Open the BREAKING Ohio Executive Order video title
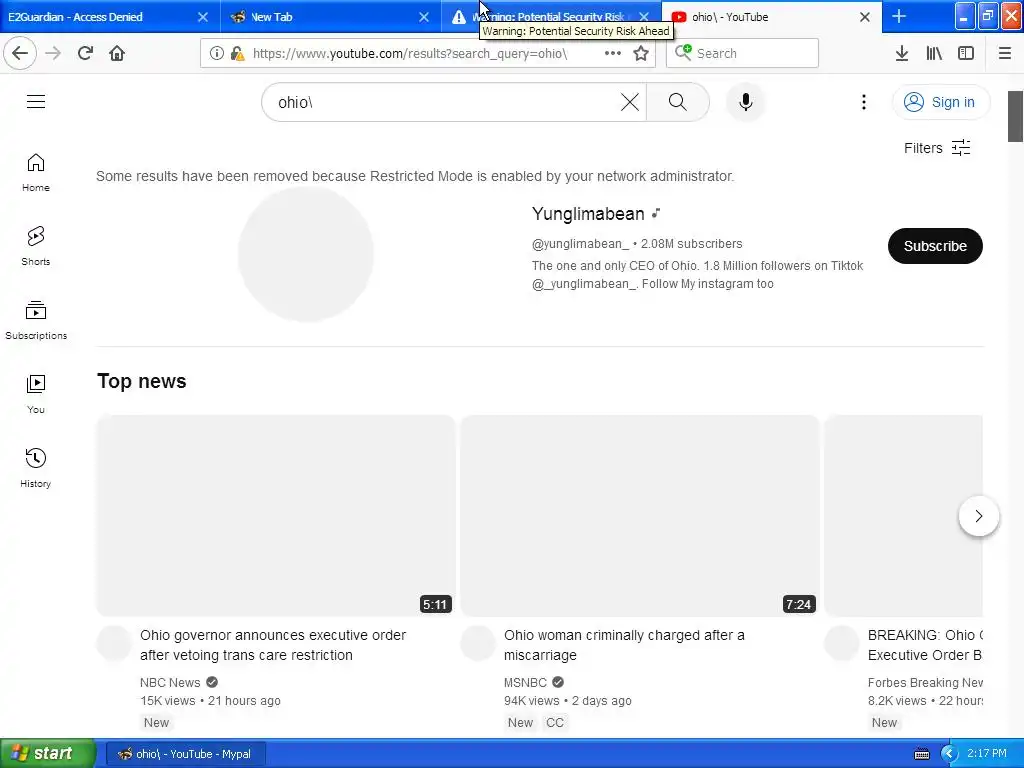Viewport: 1024px width, 768px height. click(x=925, y=645)
